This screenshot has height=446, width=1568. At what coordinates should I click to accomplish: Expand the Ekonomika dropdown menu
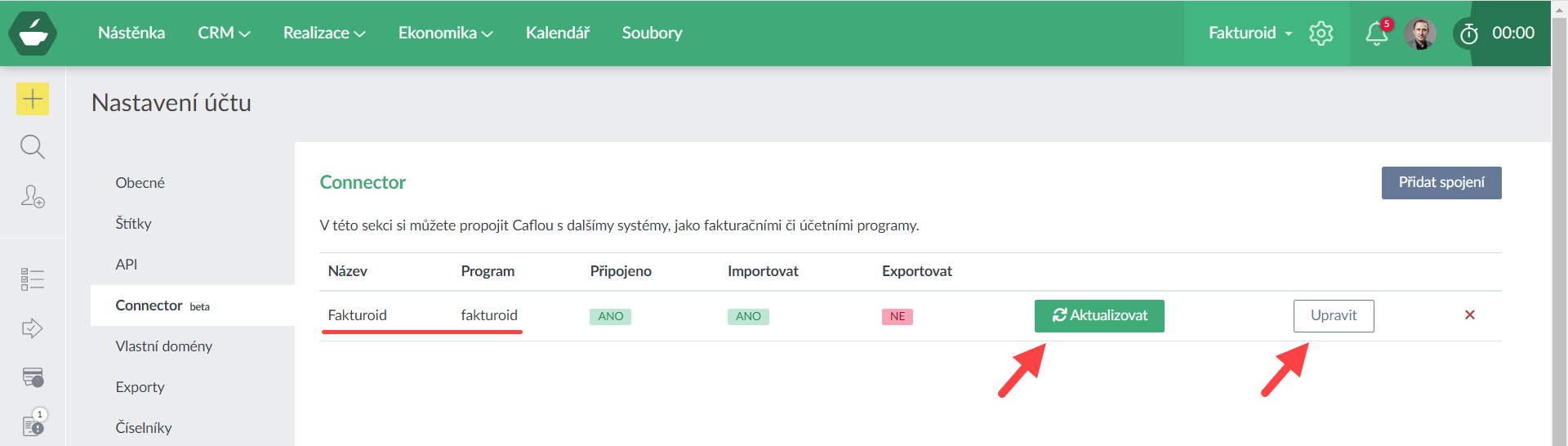(445, 33)
